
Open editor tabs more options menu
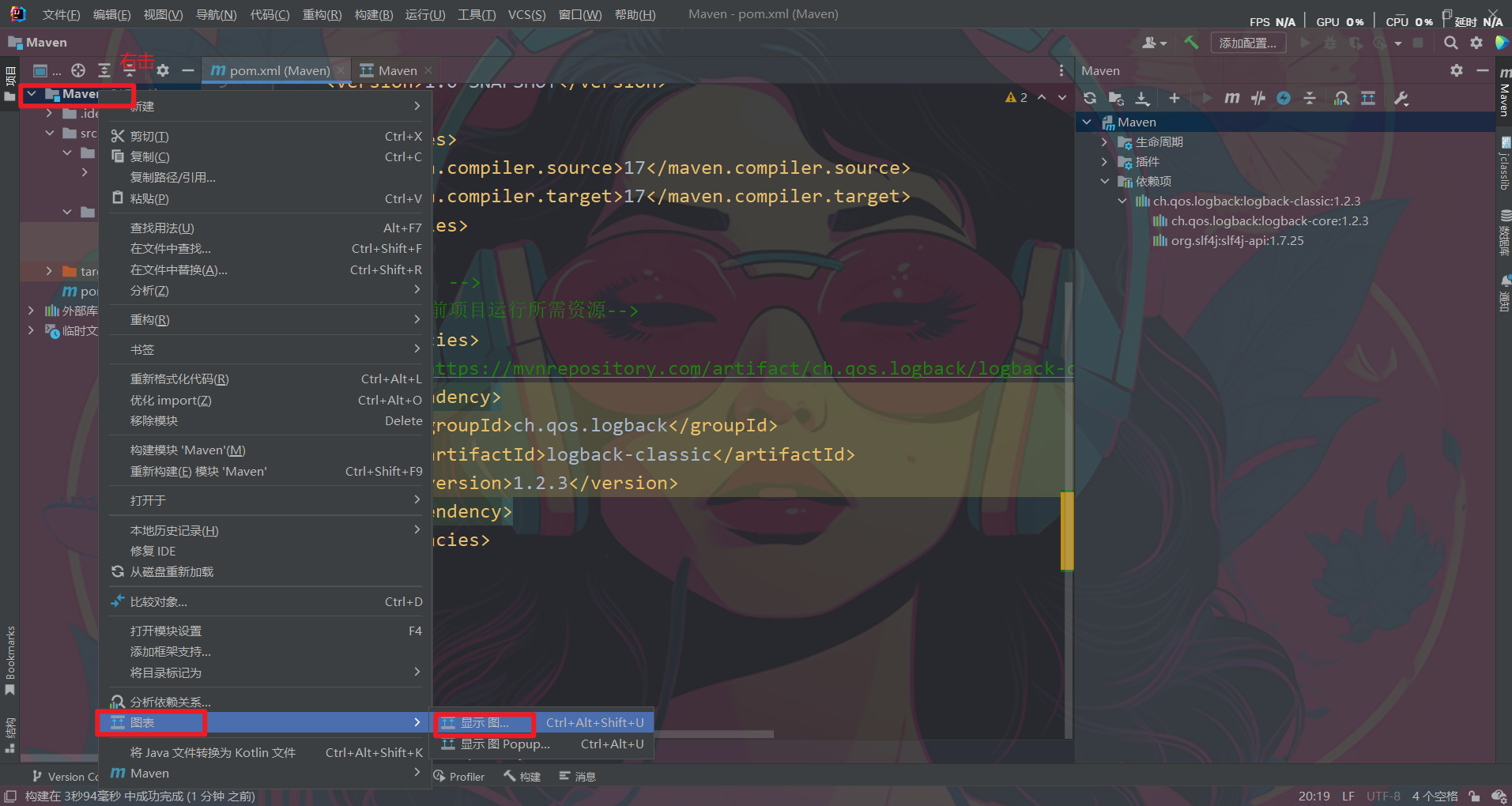[x=1061, y=70]
